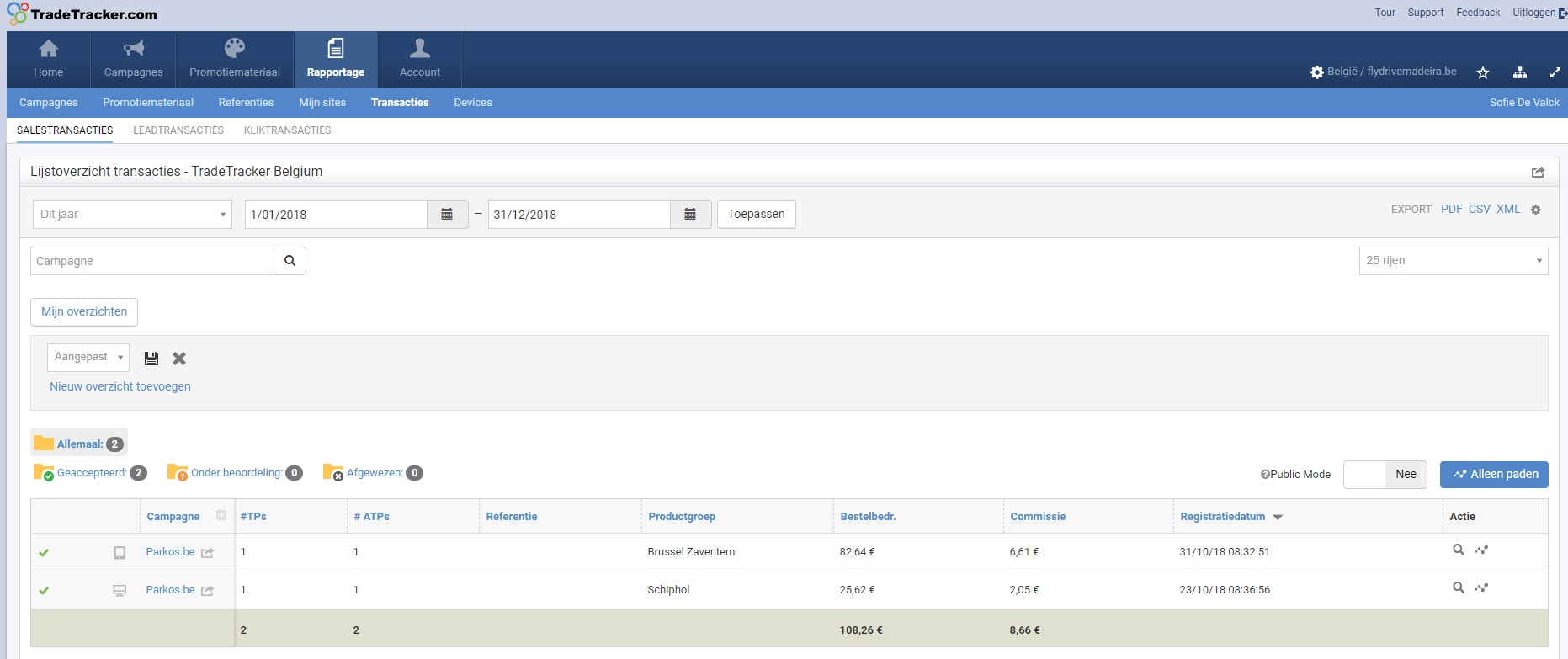This screenshot has height=659, width=1568.
Task: Switch to LEADTRANSACTIES tab
Action: (x=178, y=130)
